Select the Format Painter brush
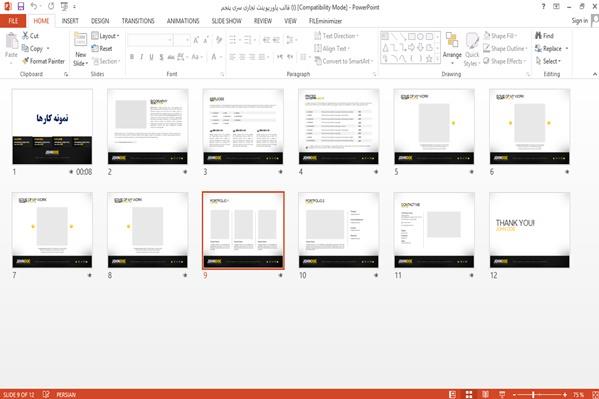Image resolution: width=599 pixels, height=399 pixels. point(26,61)
